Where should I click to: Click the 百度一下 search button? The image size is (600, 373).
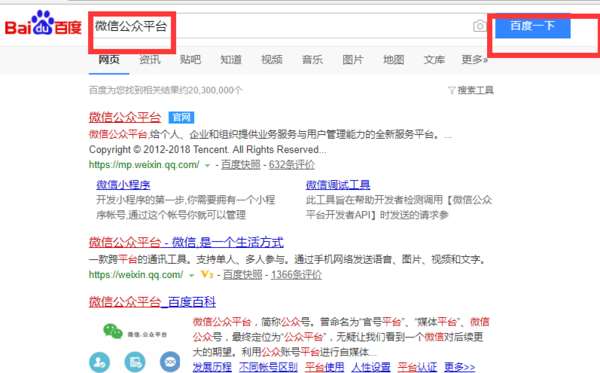533,26
